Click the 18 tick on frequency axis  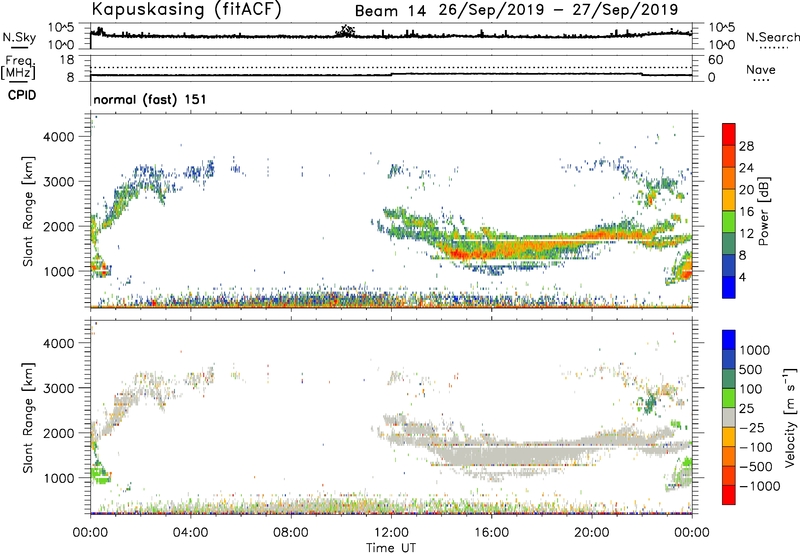click(x=67, y=59)
